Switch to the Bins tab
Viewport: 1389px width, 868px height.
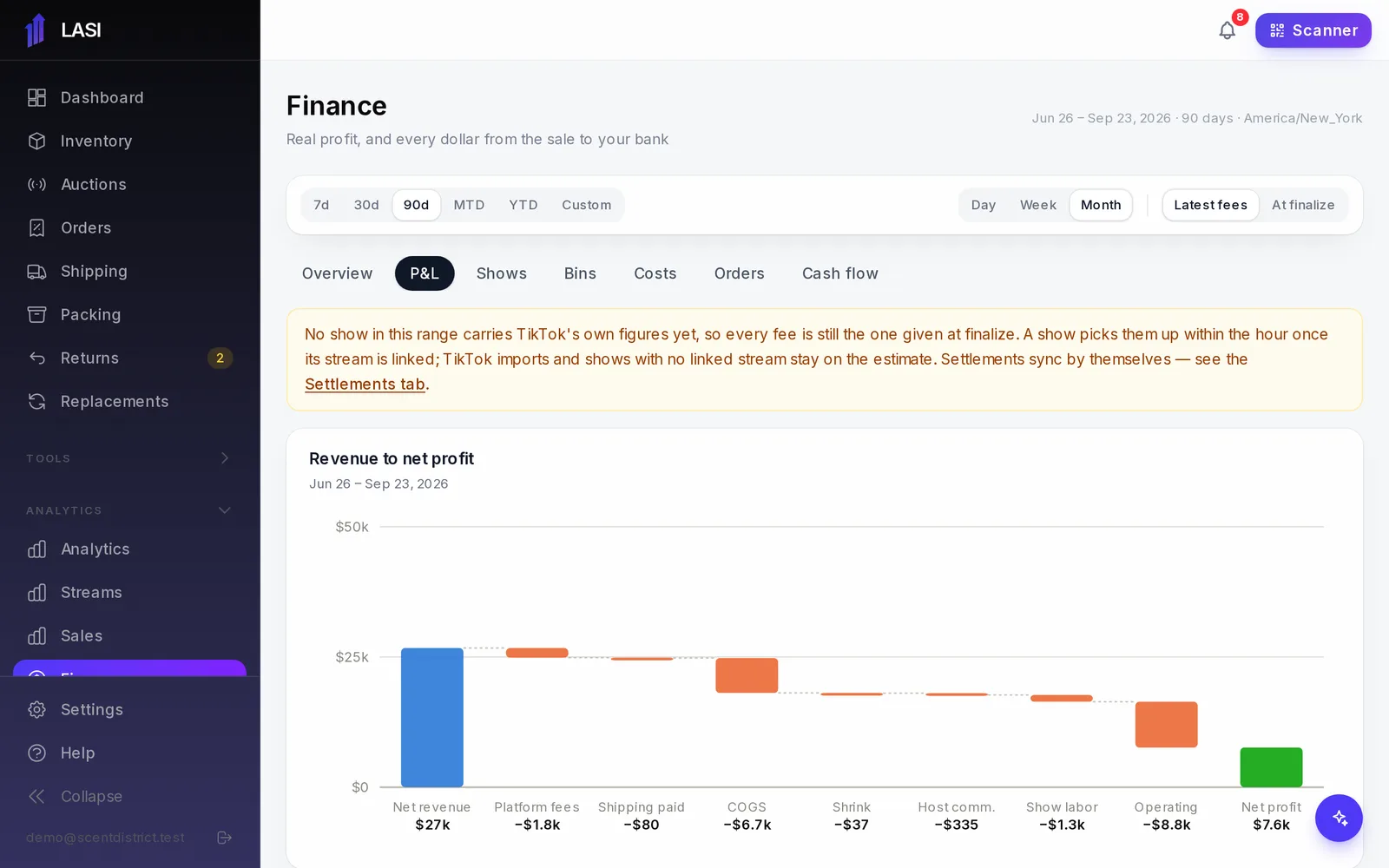[x=580, y=273]
